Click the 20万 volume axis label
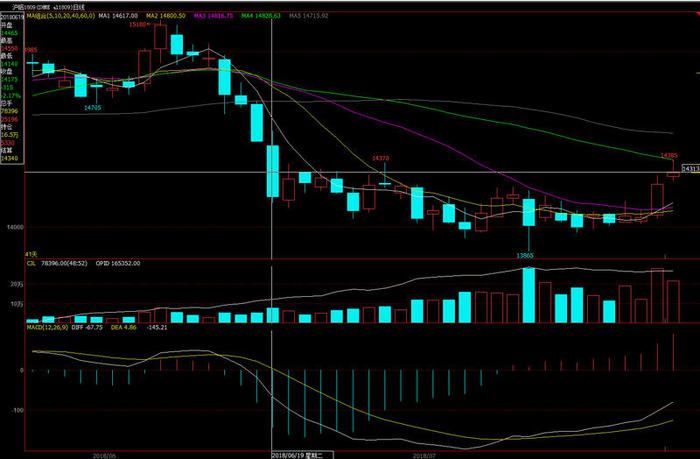Image resolution: width=700 pixels, height=459 pixels. click(17, 284)
